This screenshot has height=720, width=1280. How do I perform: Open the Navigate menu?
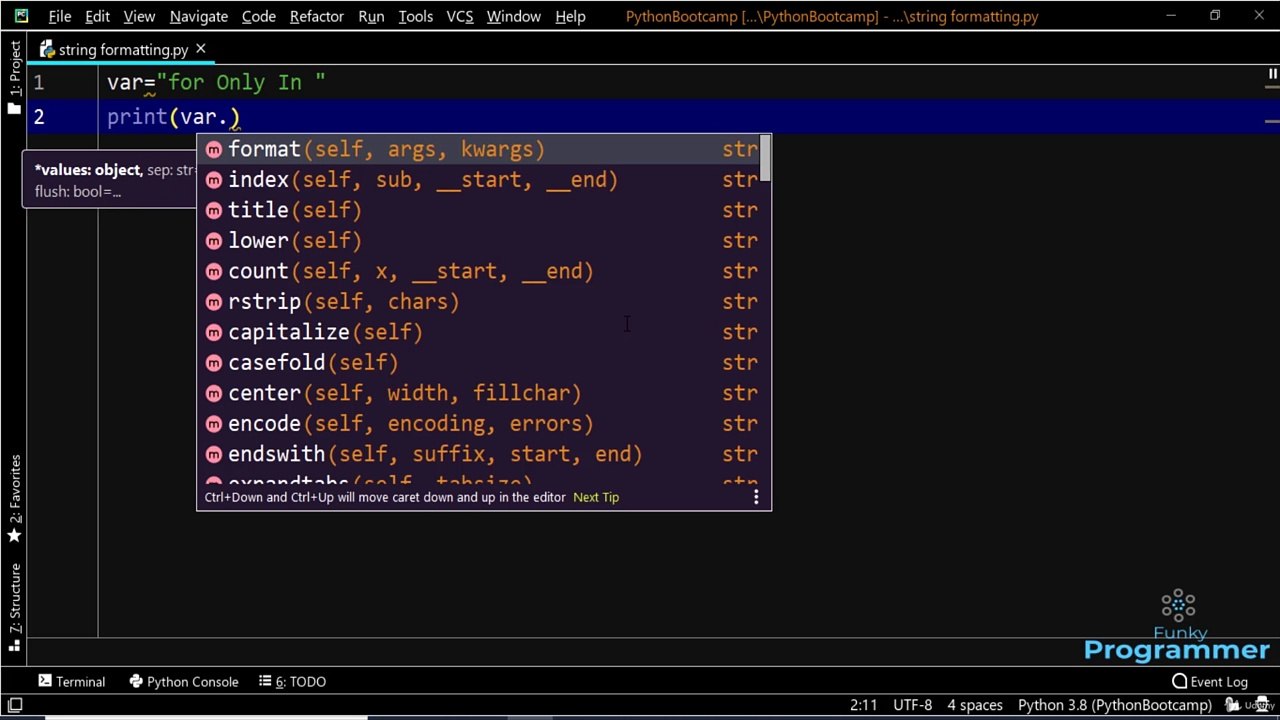click(198, 16)
